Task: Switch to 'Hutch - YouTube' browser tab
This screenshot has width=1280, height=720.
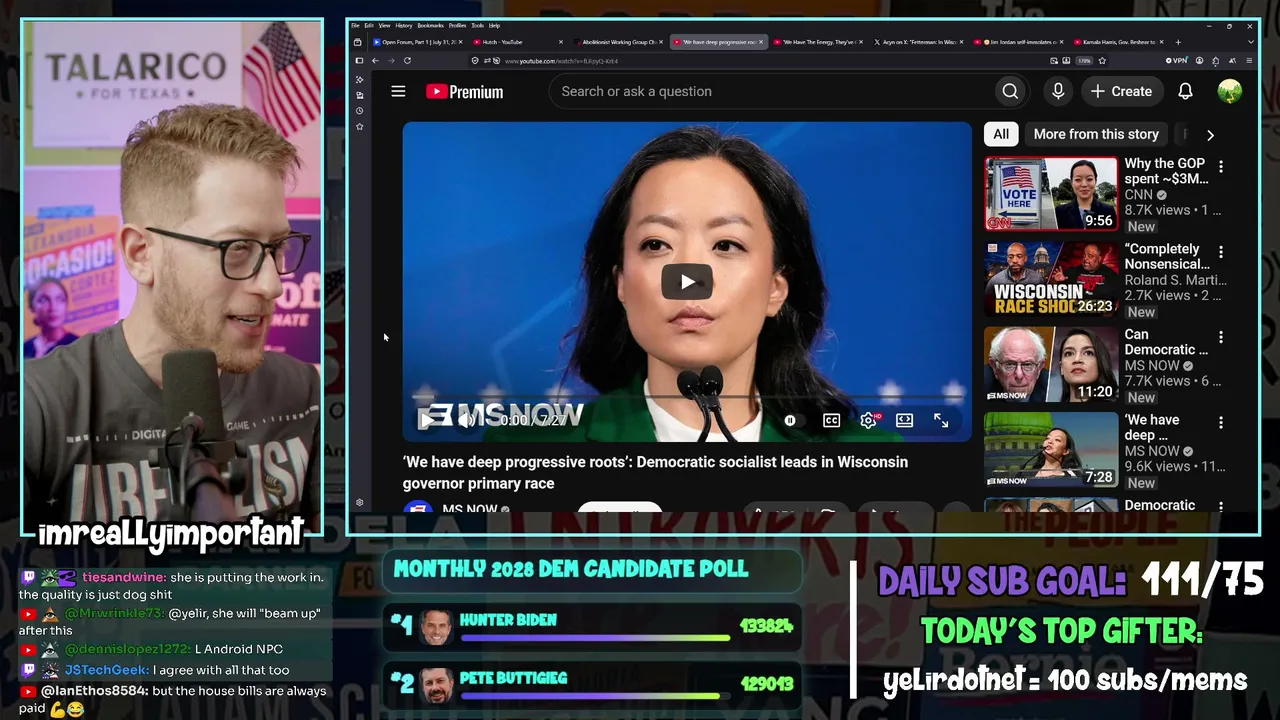Action: (x=518, y=42)
